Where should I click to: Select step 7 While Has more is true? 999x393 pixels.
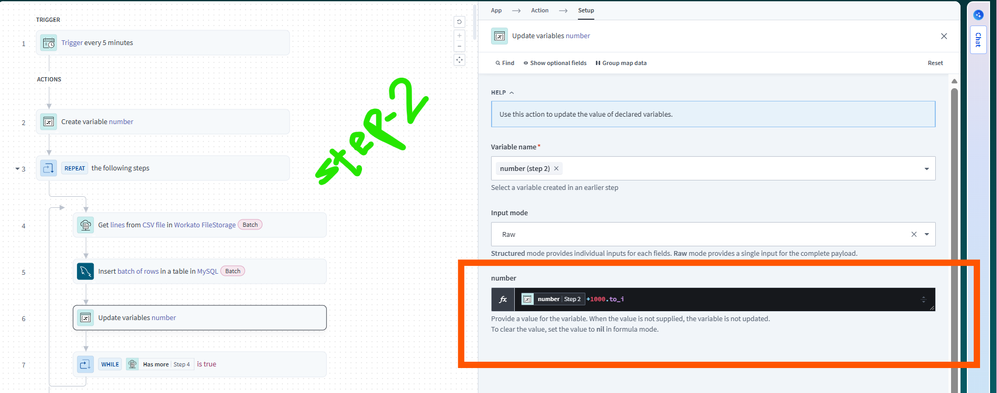click(x=200, y=364)
